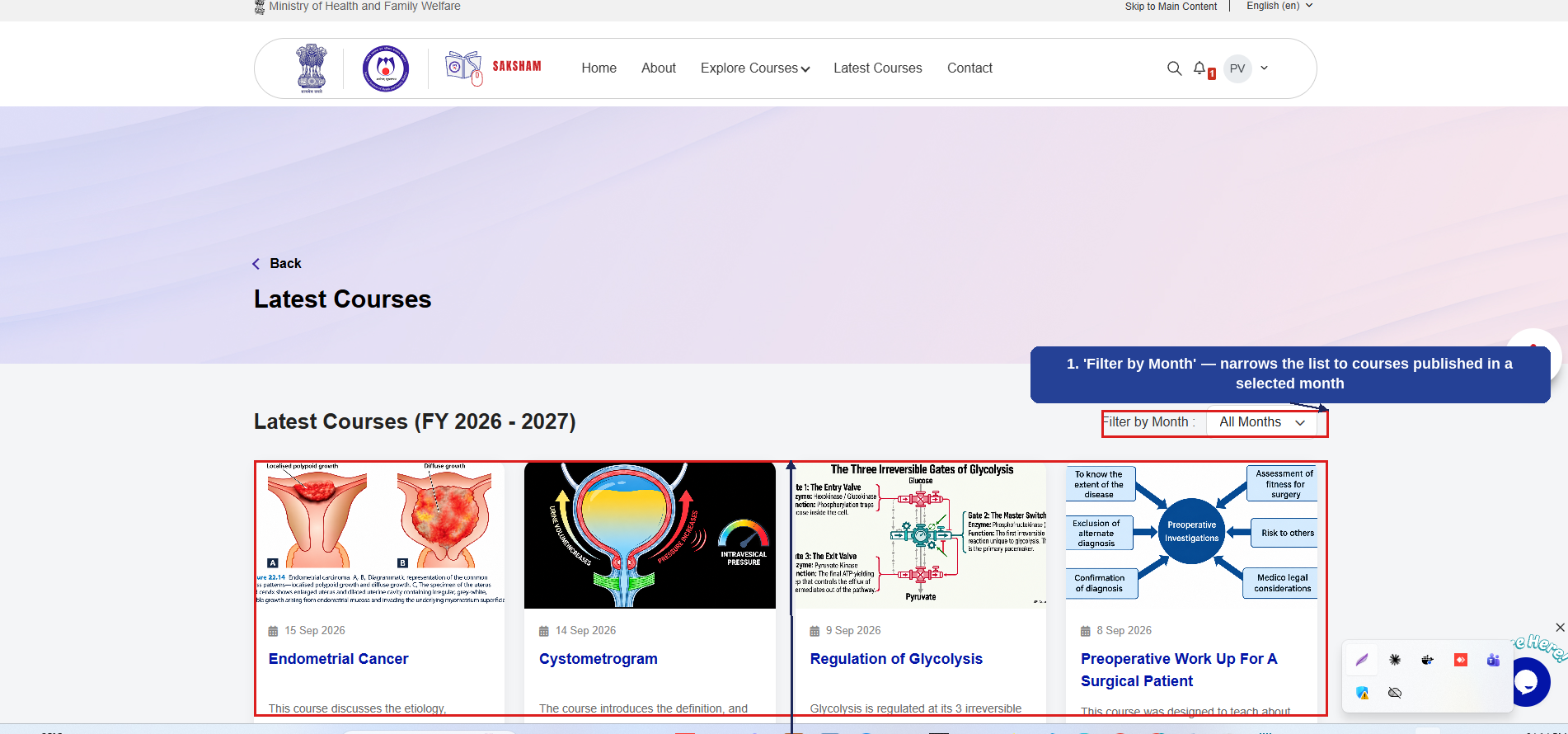
Task: Click the 15 Sep 2026 date text
Action: (x=315, y=631)
